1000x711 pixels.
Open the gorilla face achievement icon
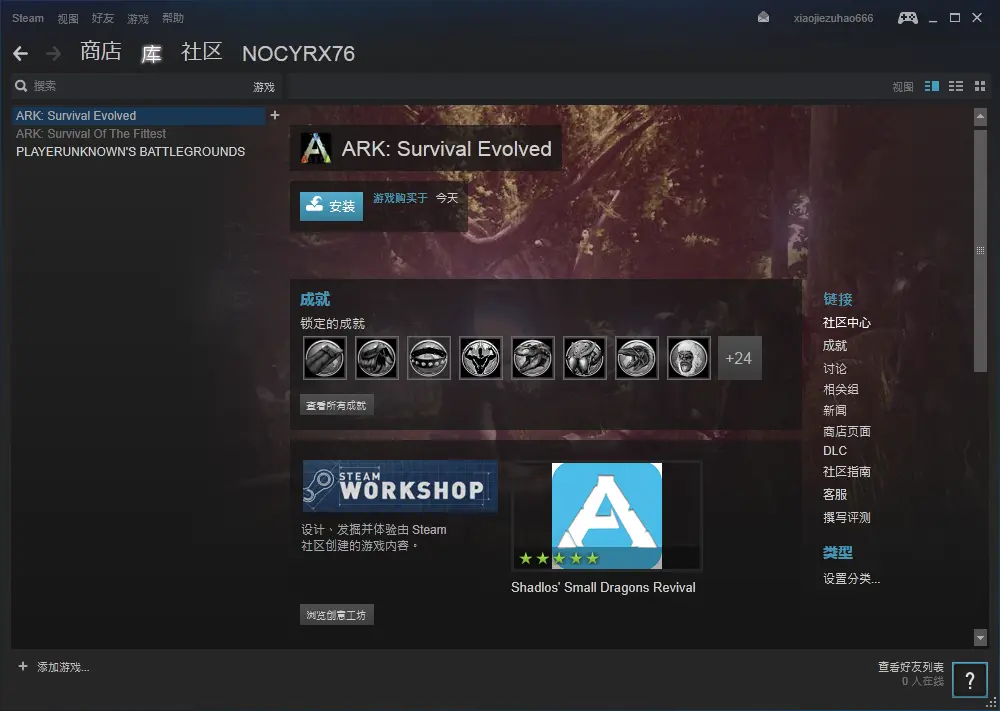coord(689,358)
